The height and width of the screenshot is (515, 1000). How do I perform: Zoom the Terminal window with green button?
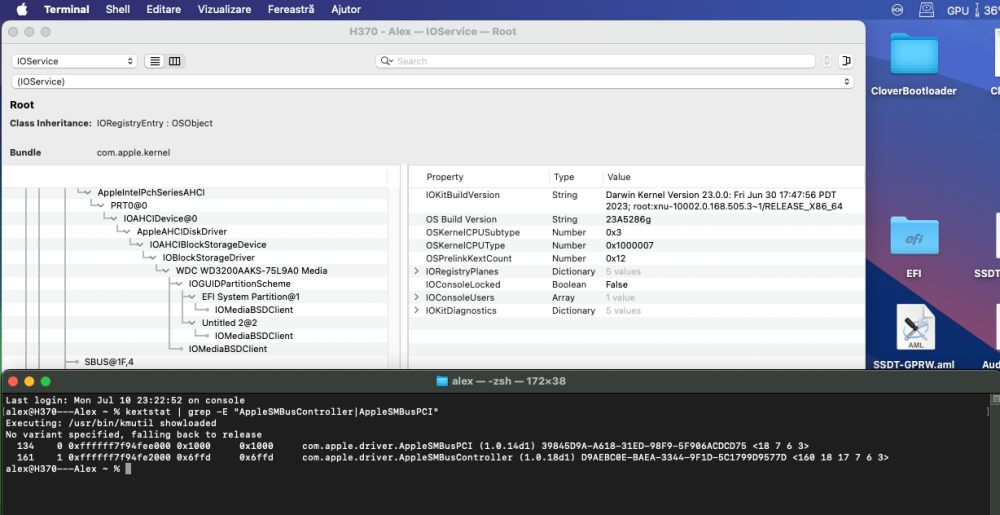[45, 381]
